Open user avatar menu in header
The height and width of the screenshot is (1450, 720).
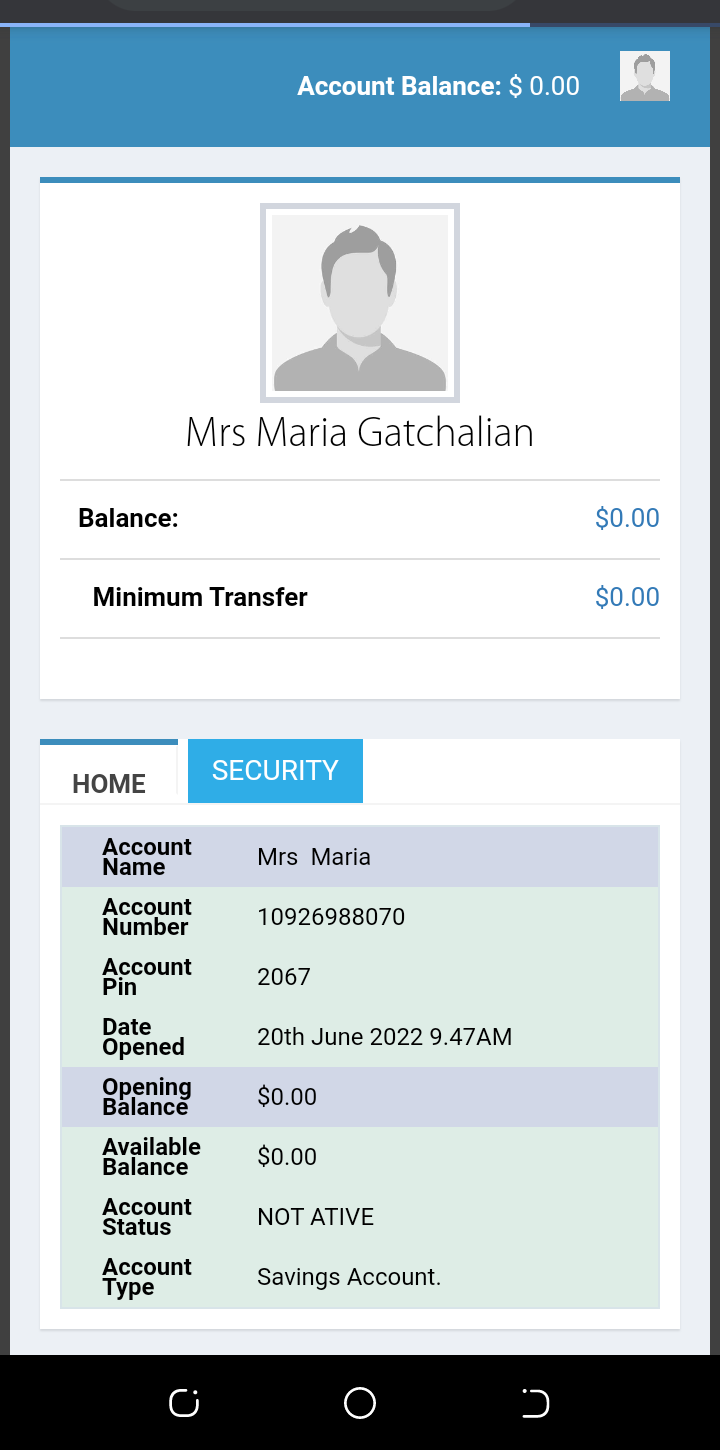click(x=644, y=77)
